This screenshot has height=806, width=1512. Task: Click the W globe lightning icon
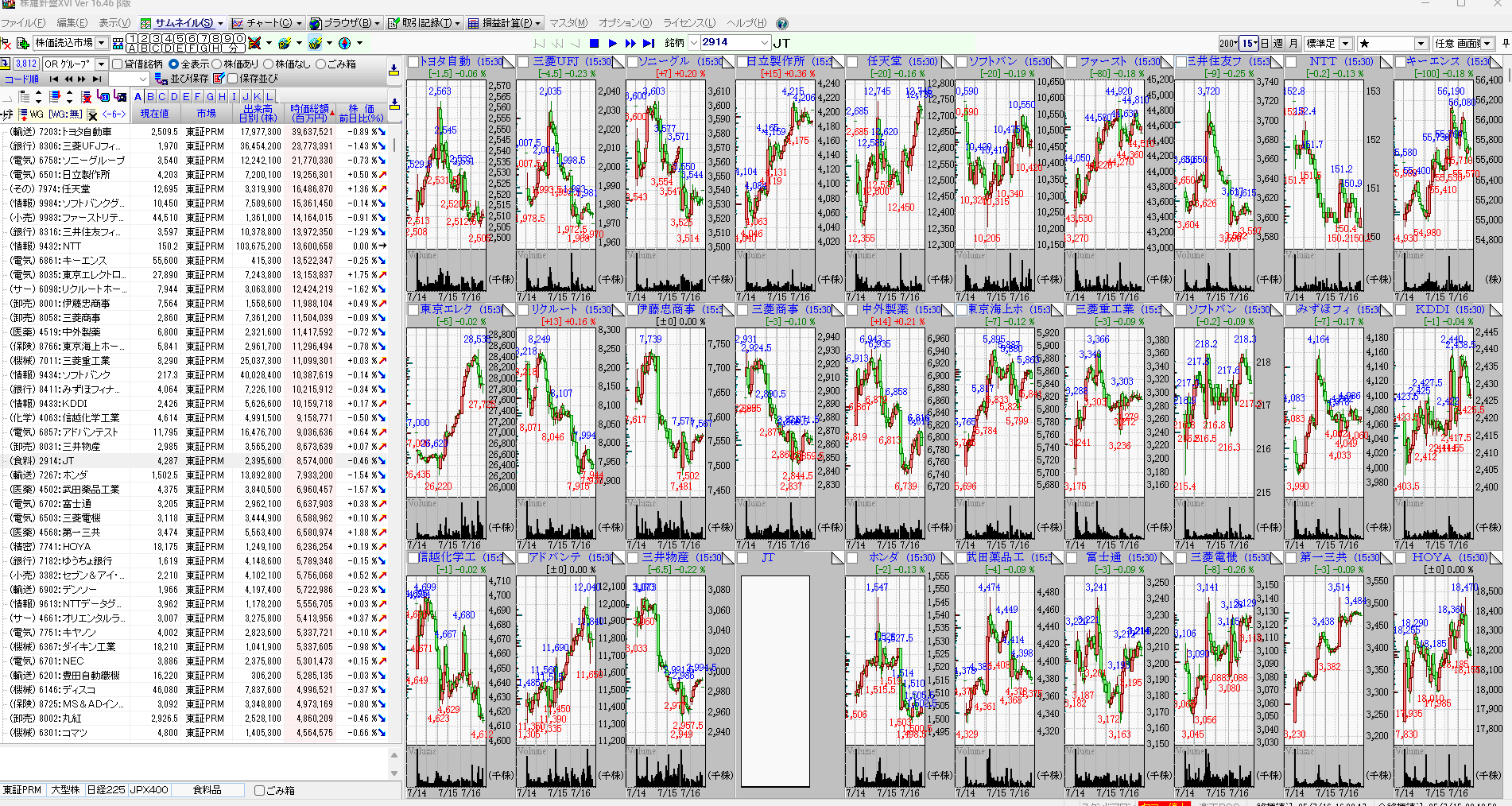315,43
